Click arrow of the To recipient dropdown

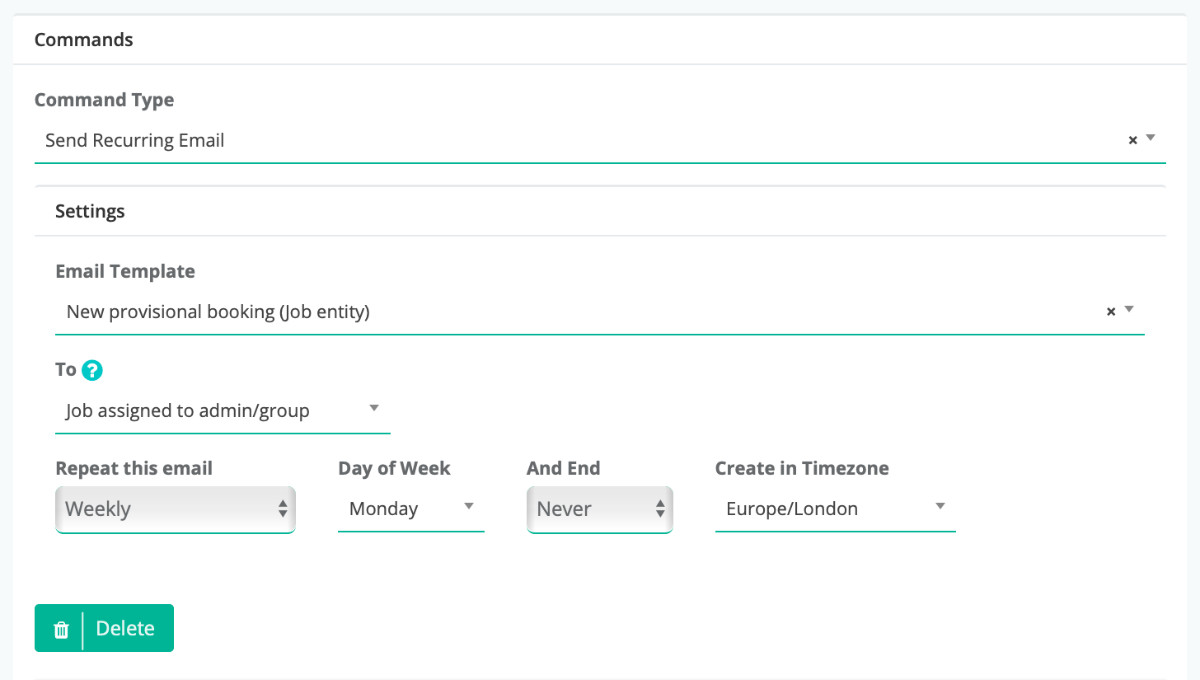point(374,408)
